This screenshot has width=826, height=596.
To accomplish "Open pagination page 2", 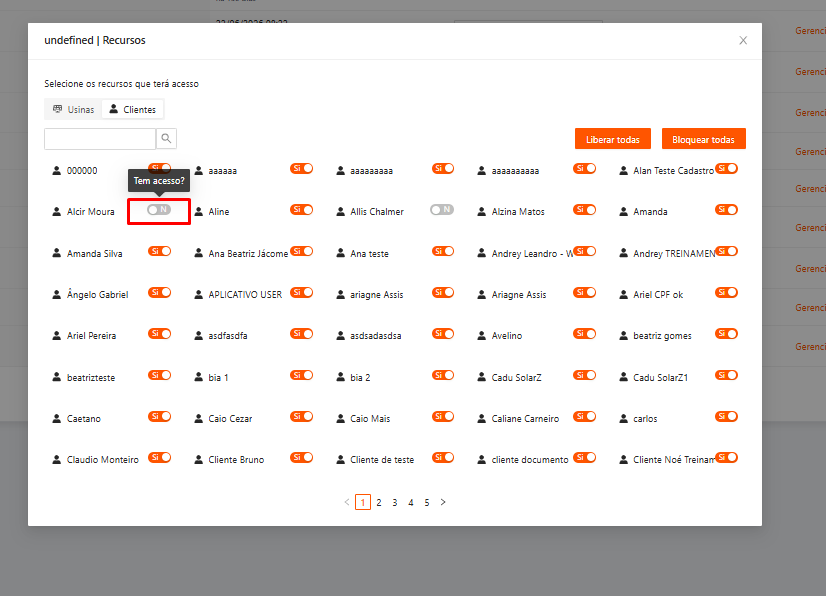I will point(379,502).
